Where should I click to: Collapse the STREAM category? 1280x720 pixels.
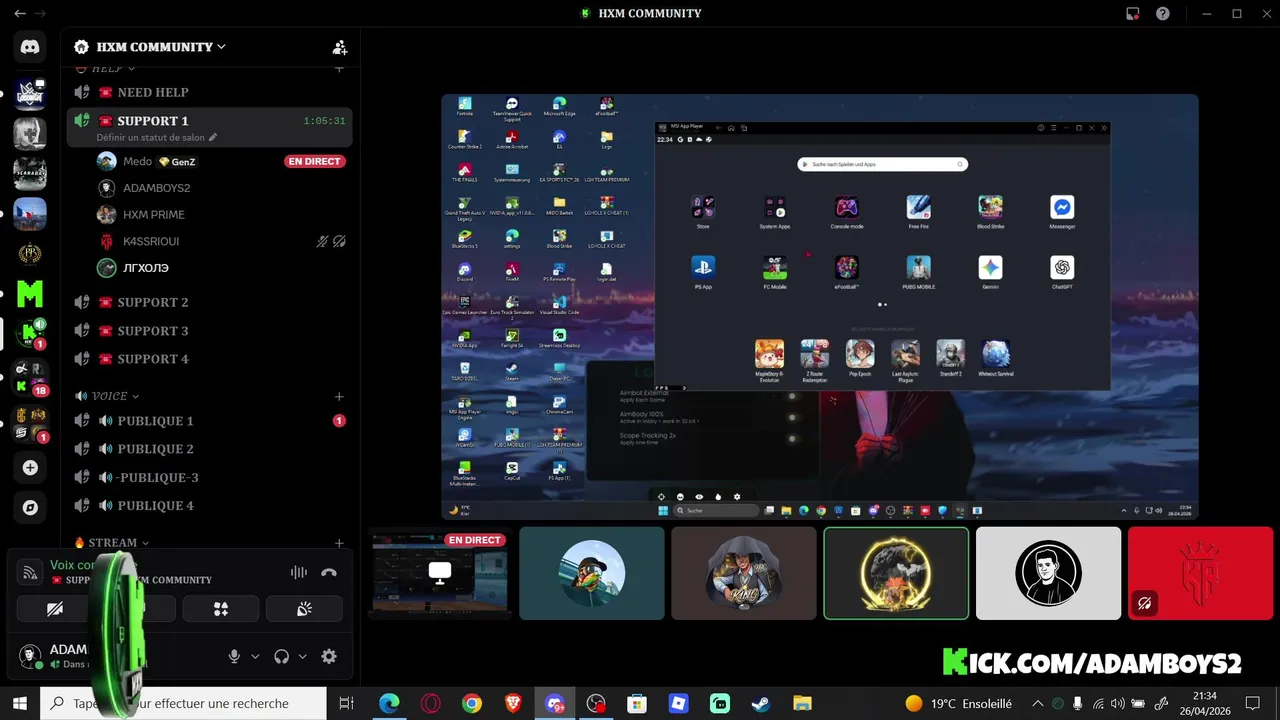[x=112, y=543]
